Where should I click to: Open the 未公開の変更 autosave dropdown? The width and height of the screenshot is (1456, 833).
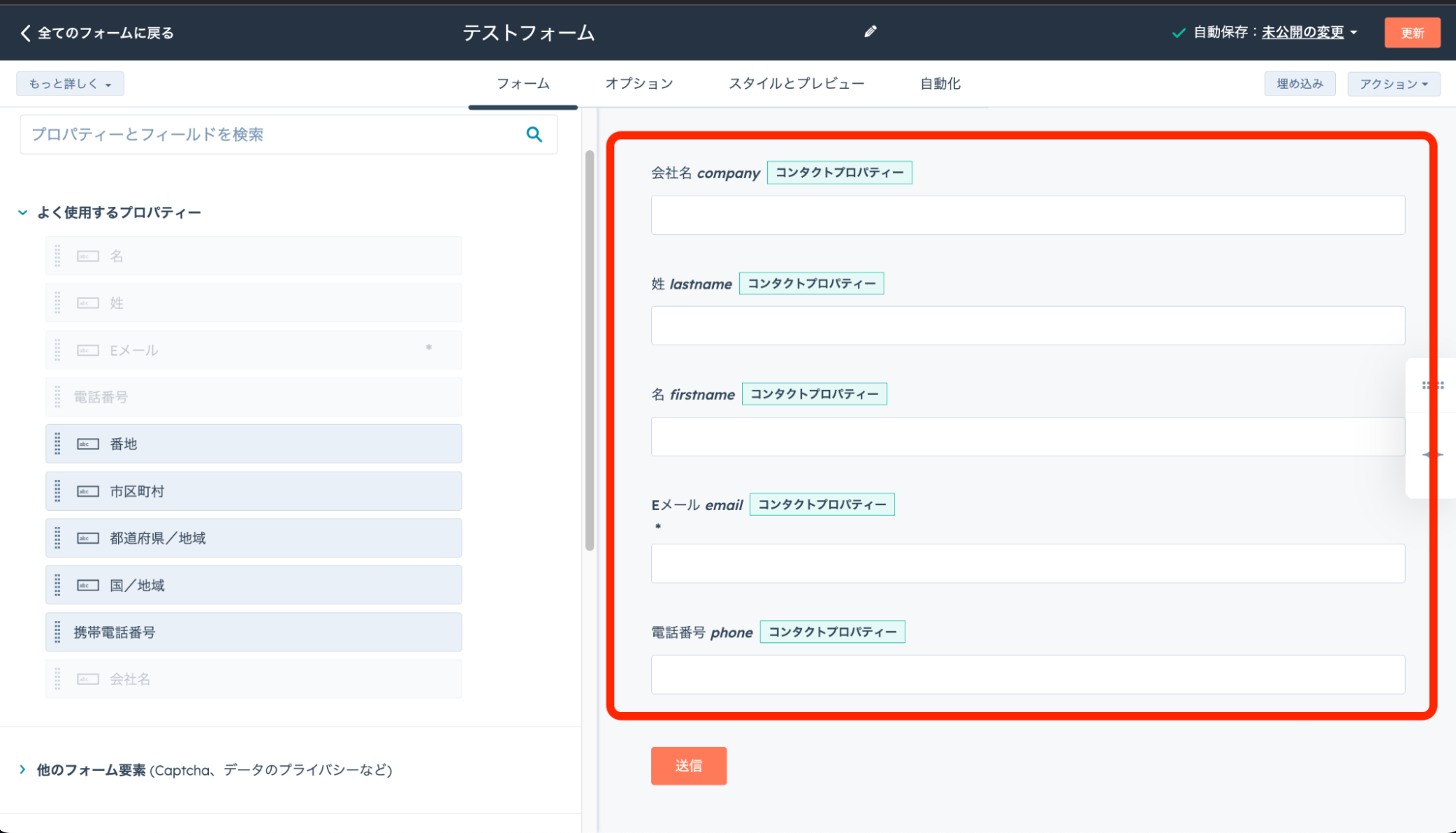[x=1309, y=33]
